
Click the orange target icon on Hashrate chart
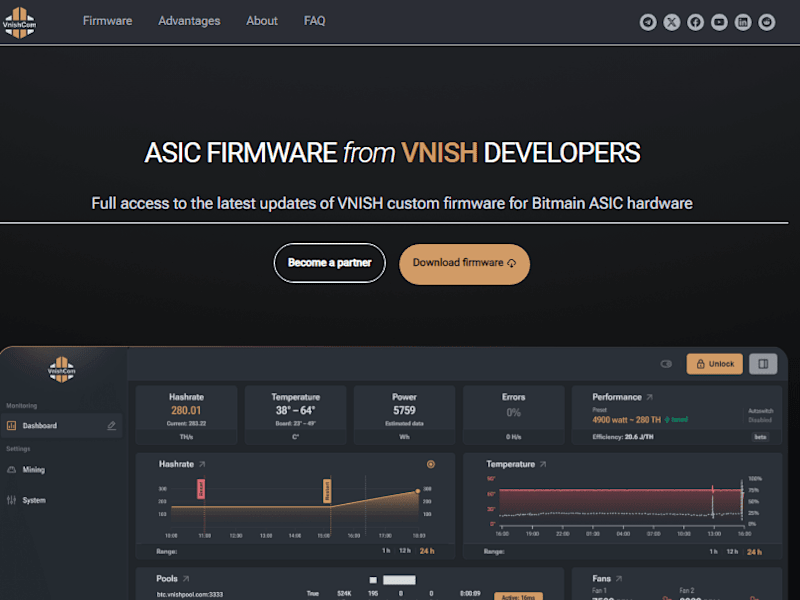[x=431, y=464]
